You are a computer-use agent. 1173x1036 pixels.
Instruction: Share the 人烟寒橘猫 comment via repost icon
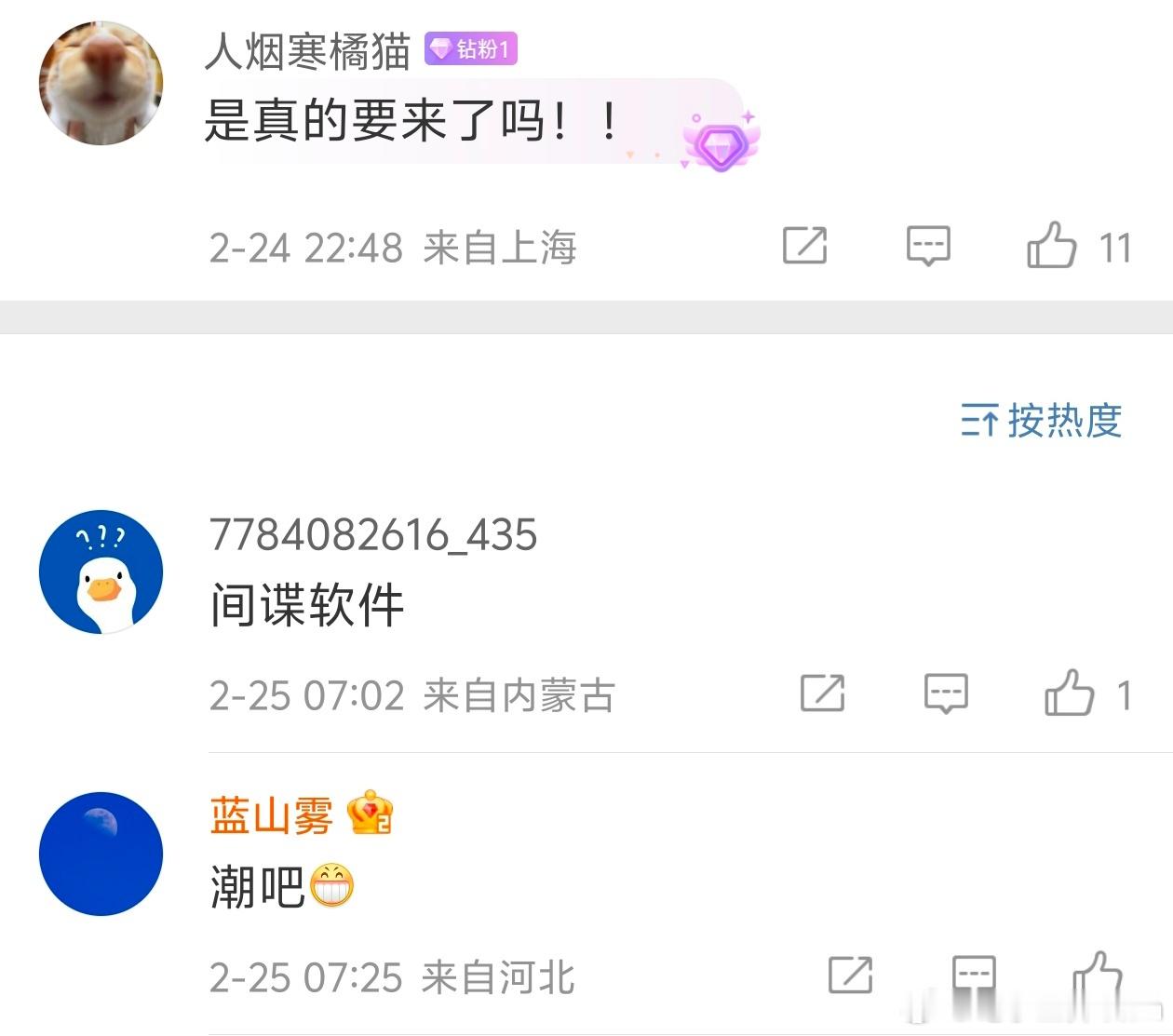804,245
